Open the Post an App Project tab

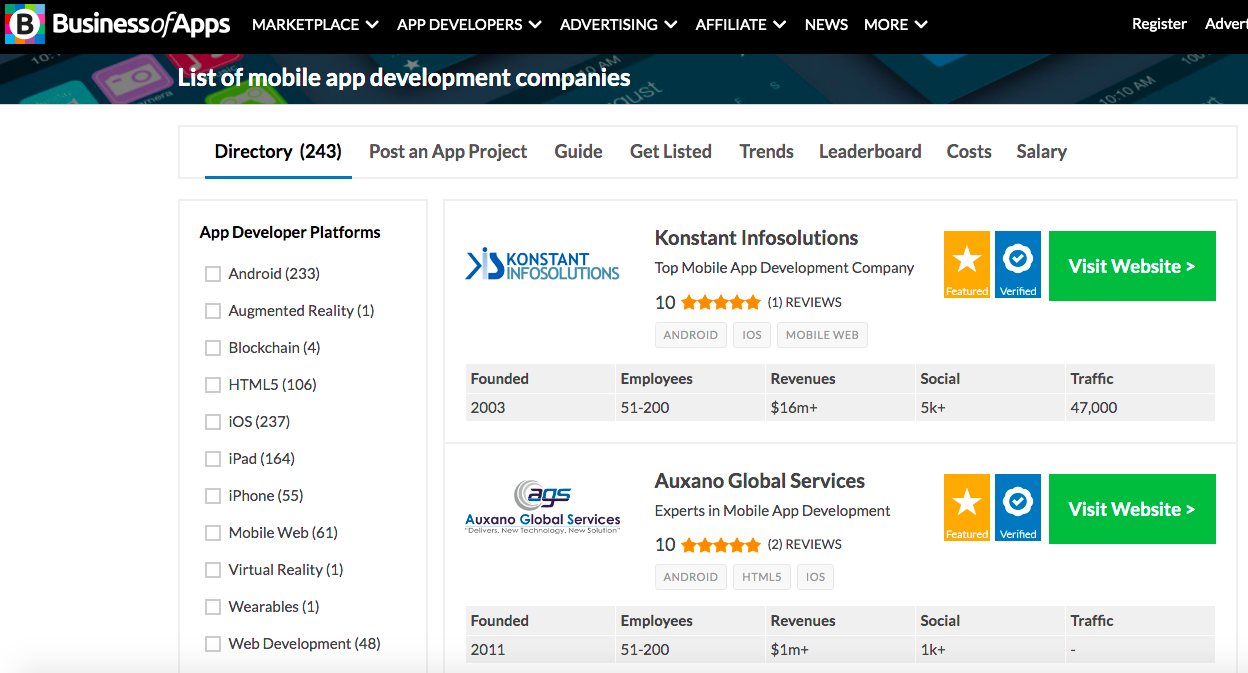point(448,152)
